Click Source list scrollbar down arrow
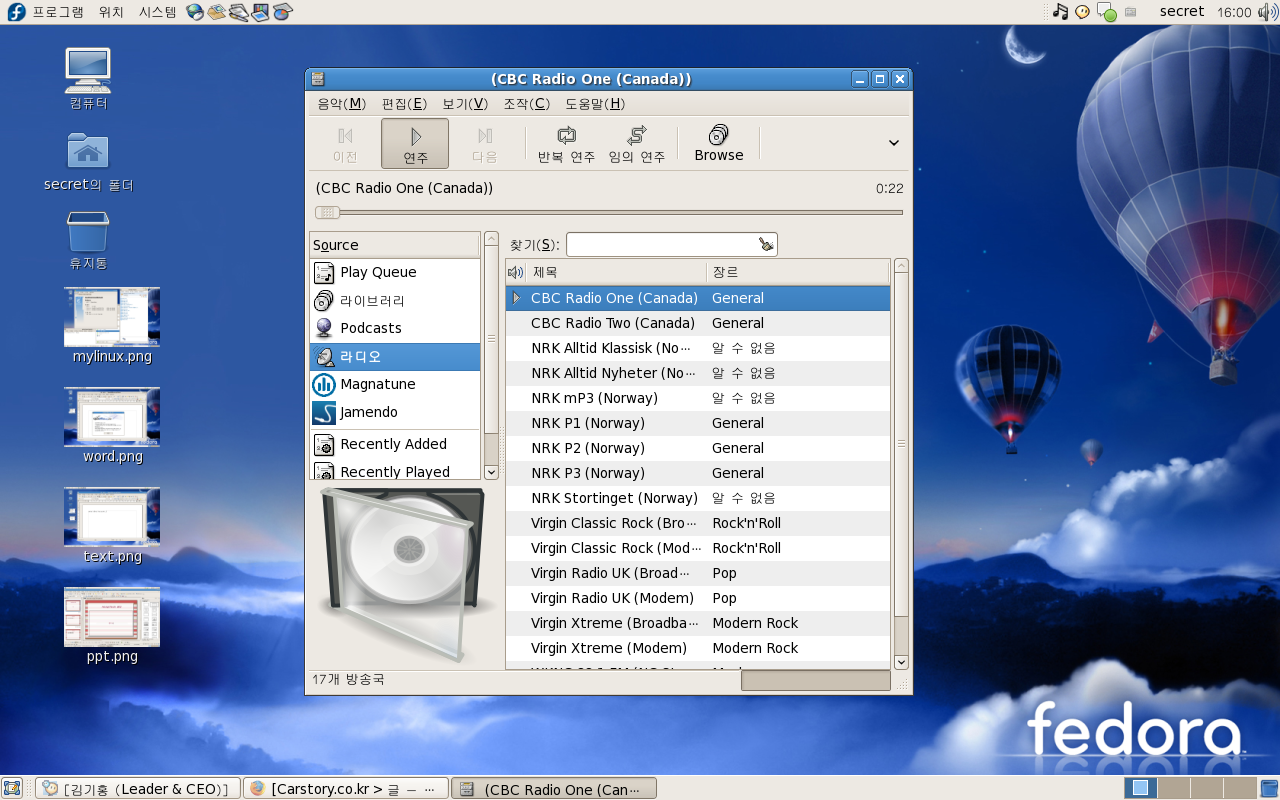 tap(491, 471)
